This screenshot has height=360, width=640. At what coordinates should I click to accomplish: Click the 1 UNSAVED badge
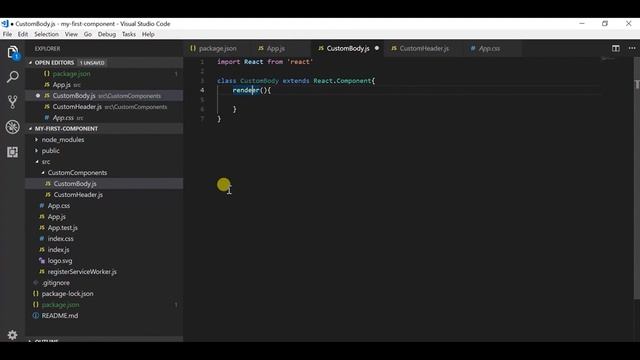[x=92, y=62]
